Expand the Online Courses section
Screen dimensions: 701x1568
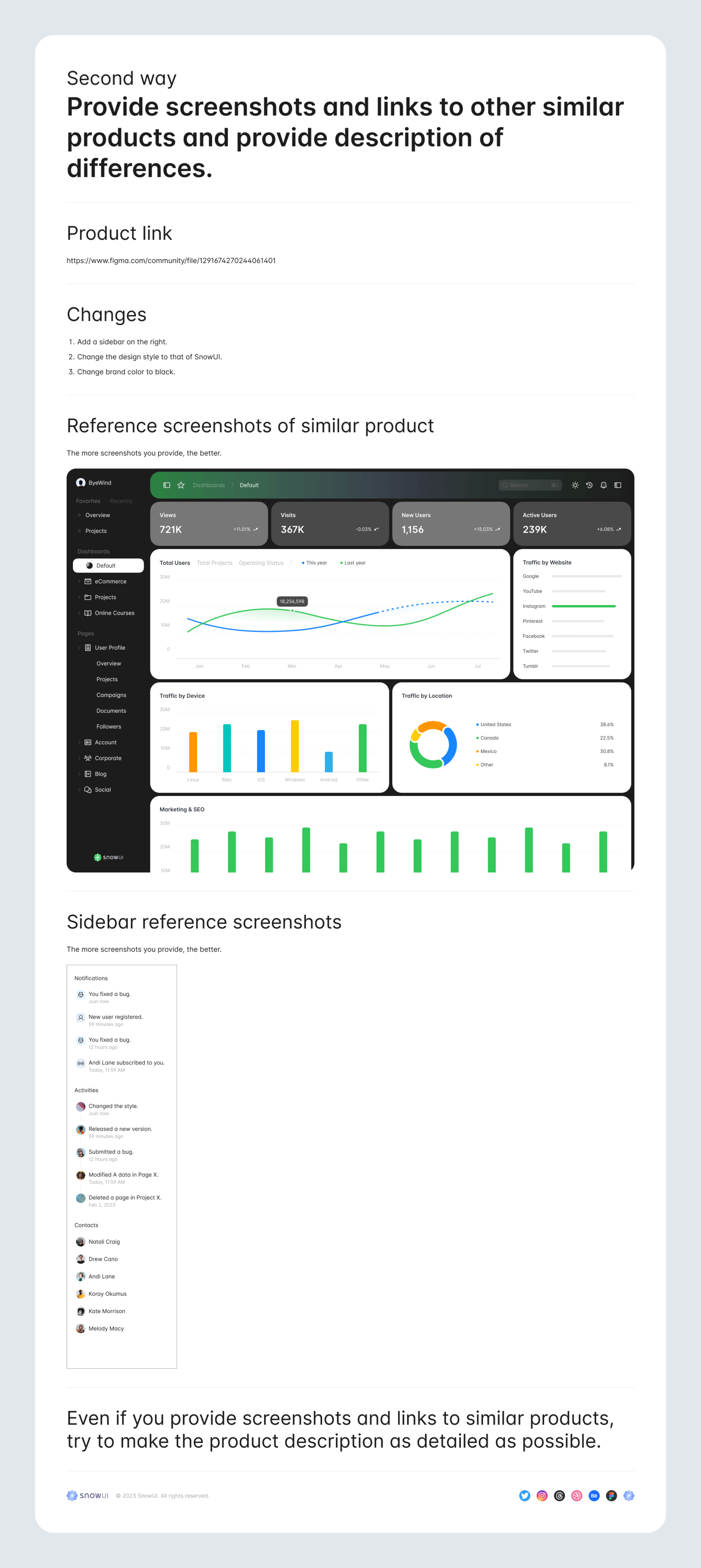(80, 613)
